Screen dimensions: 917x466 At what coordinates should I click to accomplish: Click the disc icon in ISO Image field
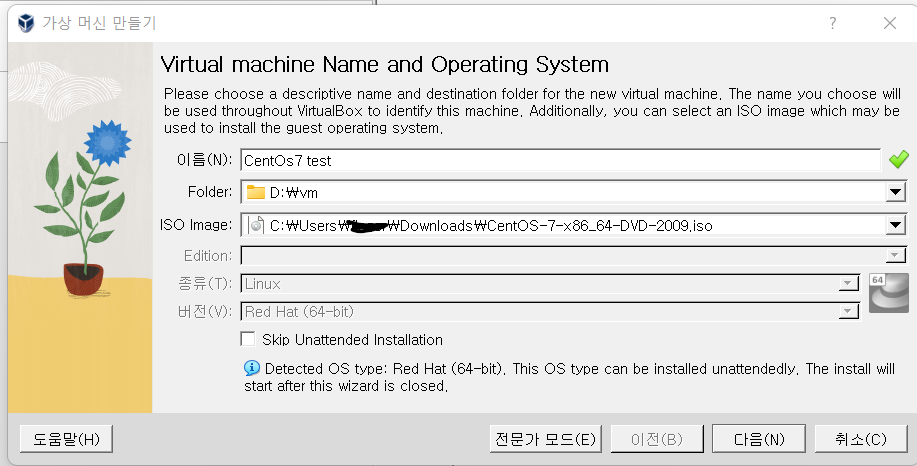(x=256, y=225)
